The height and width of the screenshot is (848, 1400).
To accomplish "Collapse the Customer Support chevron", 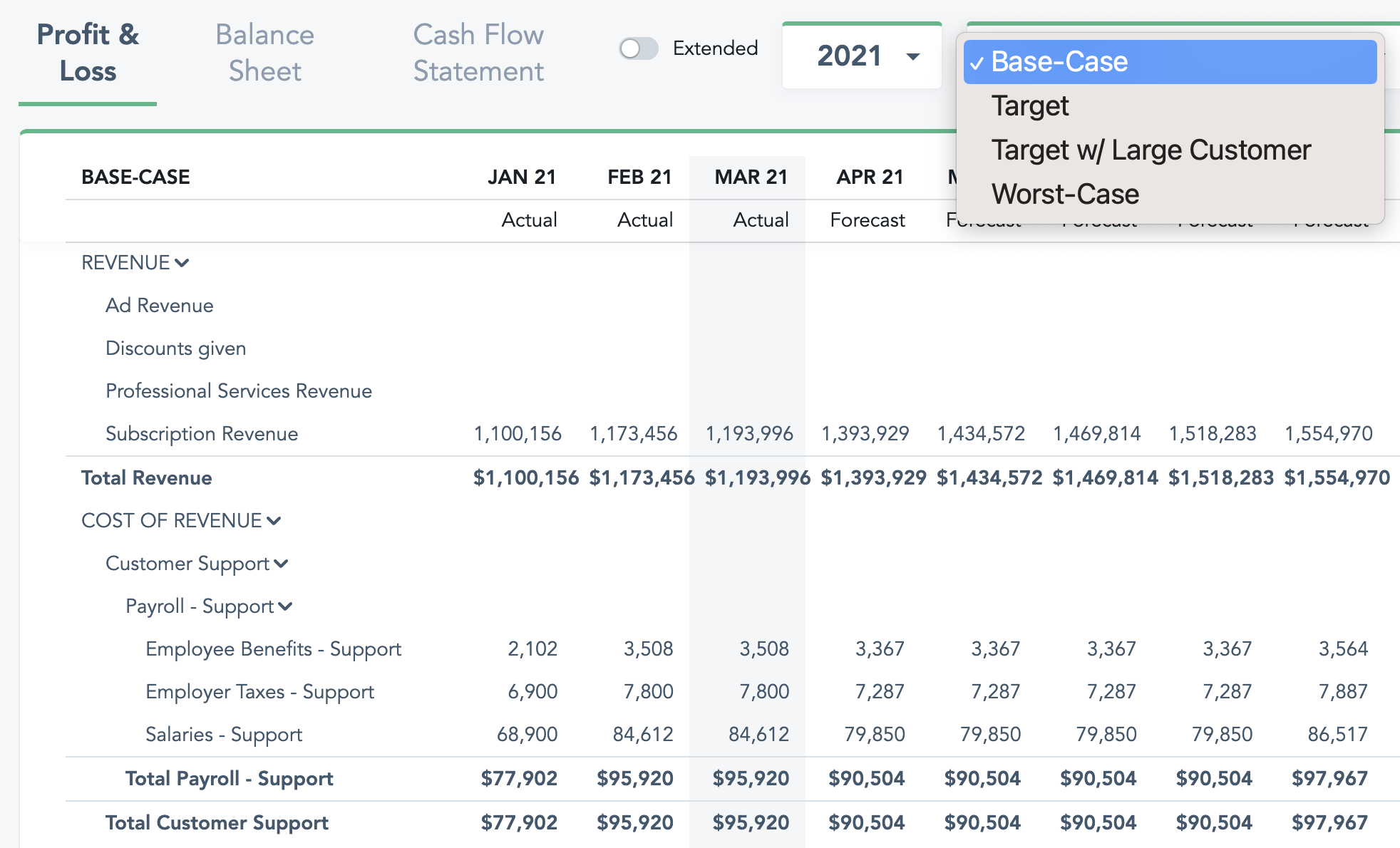I will pyautogui.click(x=281, y=564).
